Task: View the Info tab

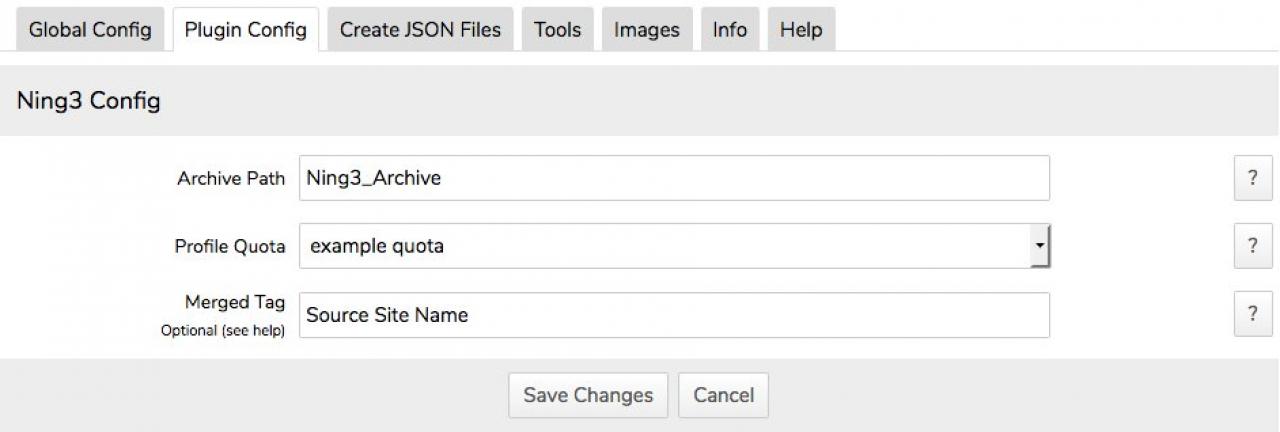Action: click(x=729, y=30)
